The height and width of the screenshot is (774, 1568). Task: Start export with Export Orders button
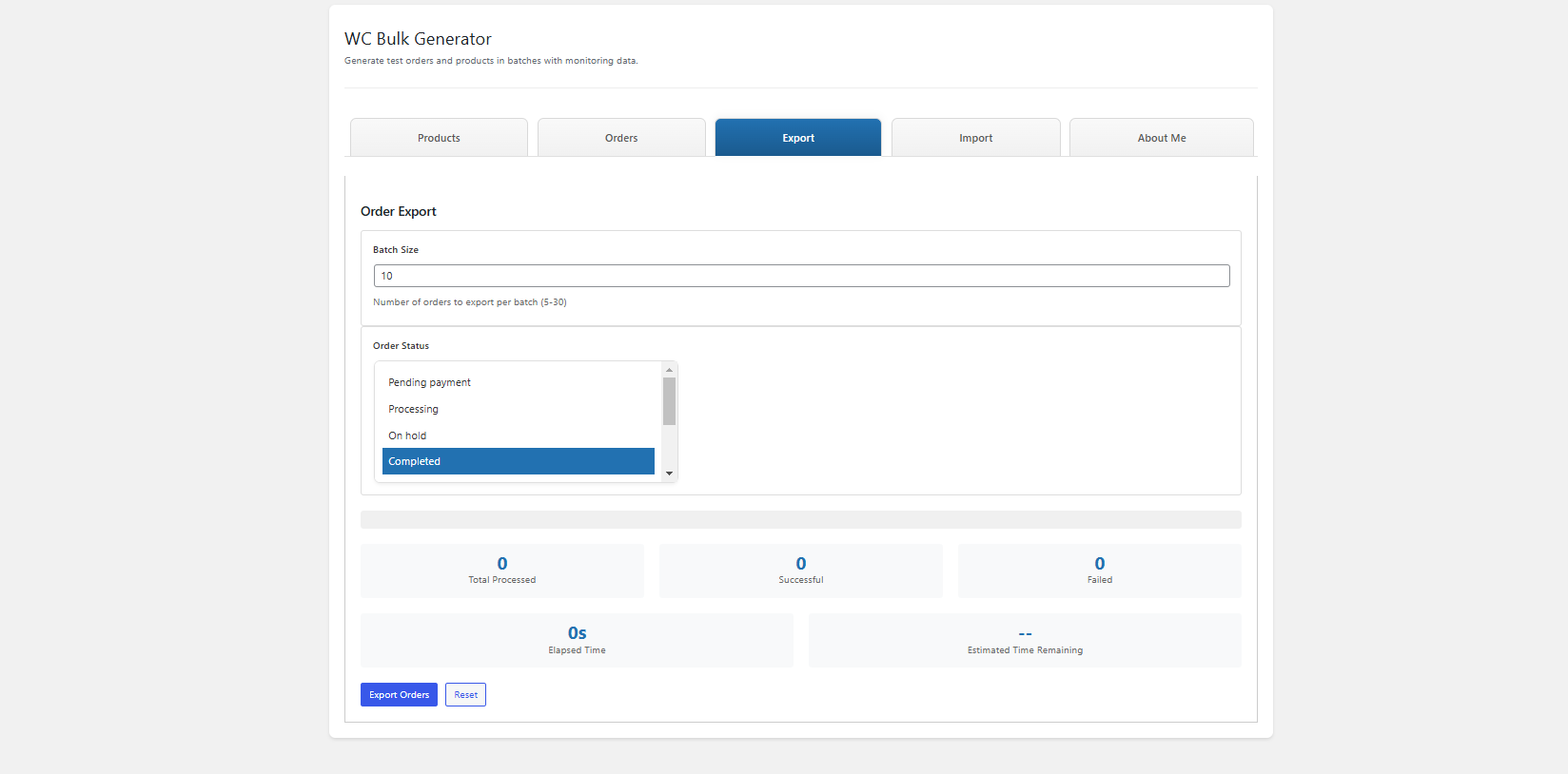point(399,695)
